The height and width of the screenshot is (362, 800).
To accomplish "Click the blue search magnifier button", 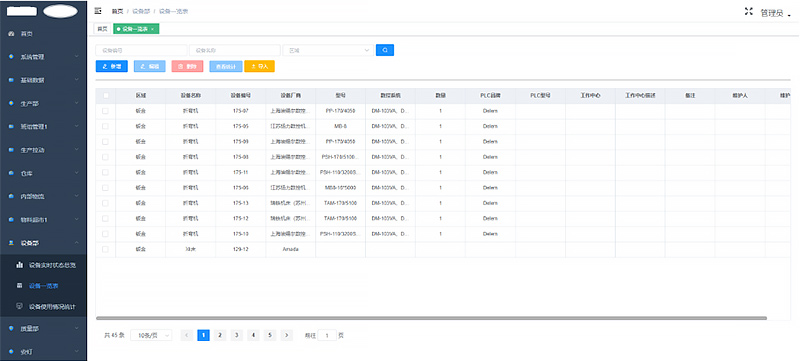I will click(385, 50).
